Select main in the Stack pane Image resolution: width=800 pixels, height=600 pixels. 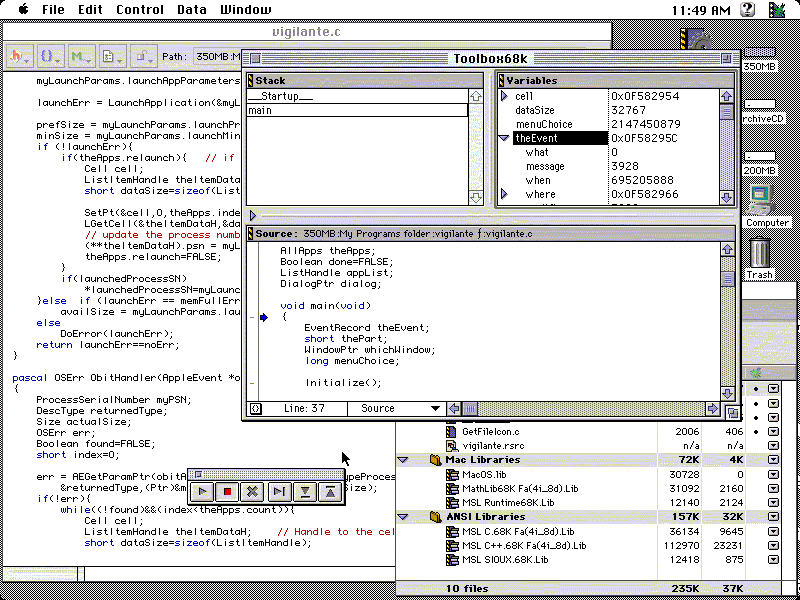[260, 110]
